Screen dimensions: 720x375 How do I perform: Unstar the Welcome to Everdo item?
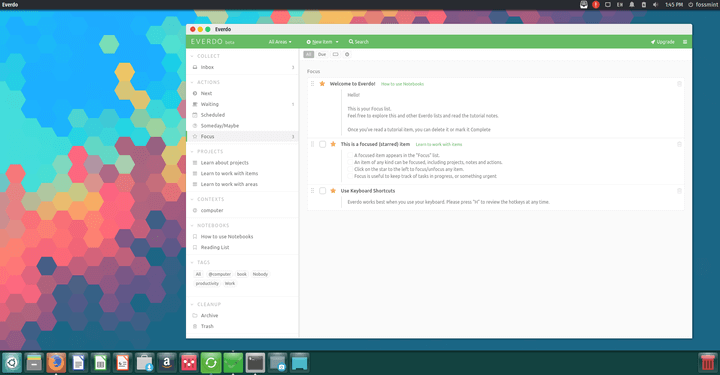point(322,84)
